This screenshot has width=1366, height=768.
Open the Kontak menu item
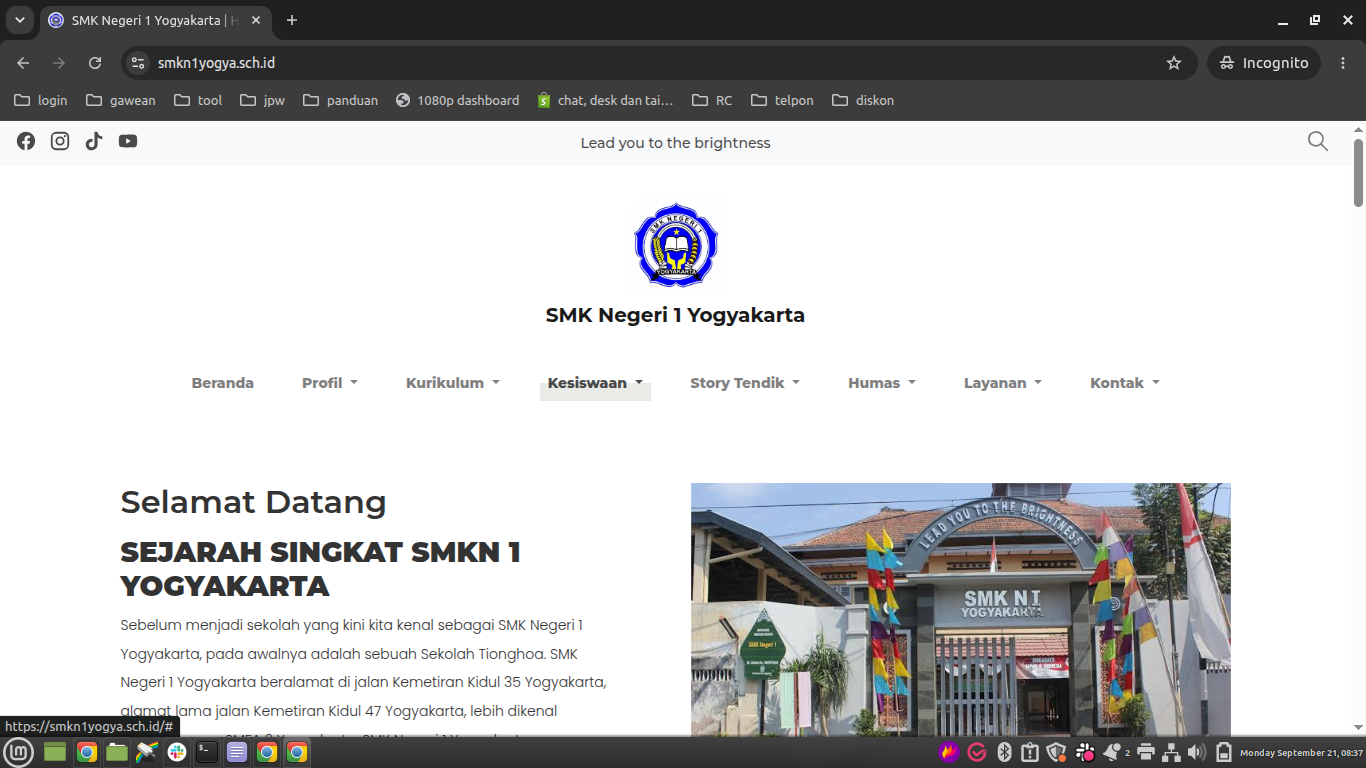pyautogui.click(x=1125, y=383)
